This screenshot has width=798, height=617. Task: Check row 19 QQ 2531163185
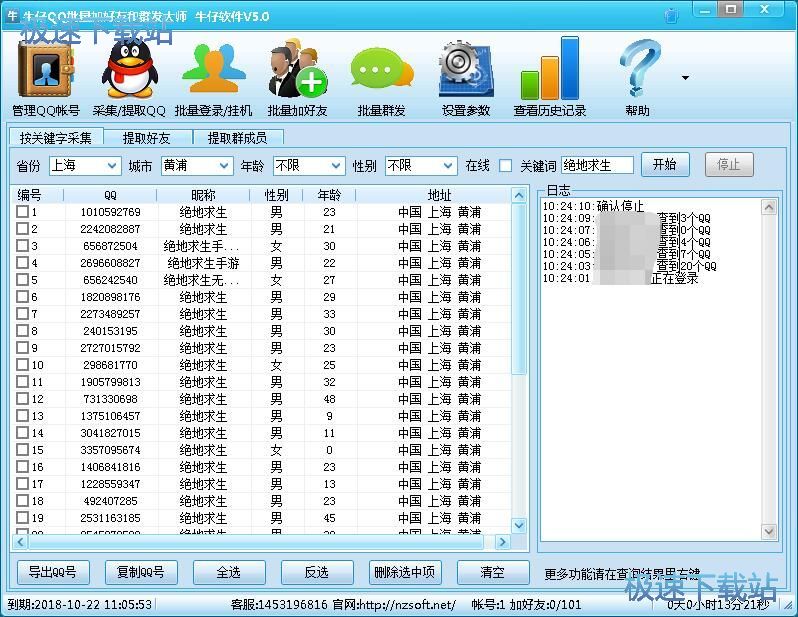click(22, 518)
